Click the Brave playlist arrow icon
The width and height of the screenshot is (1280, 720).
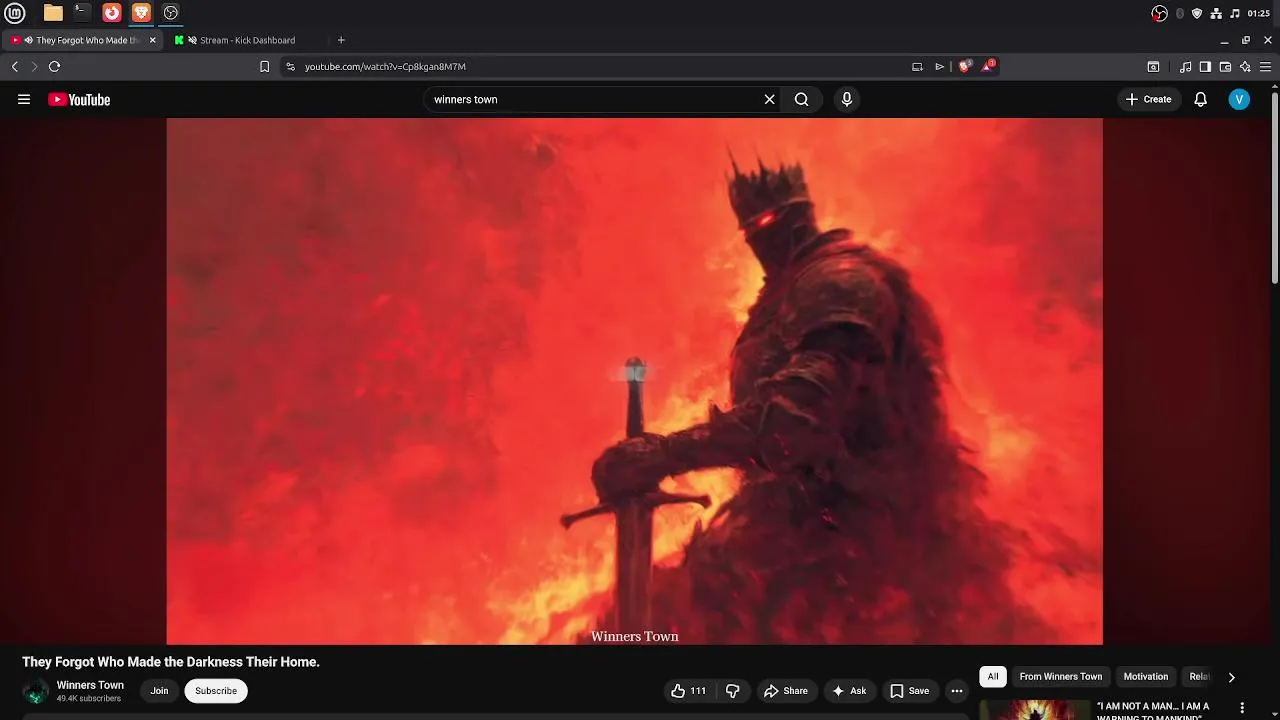coord(939,66)
